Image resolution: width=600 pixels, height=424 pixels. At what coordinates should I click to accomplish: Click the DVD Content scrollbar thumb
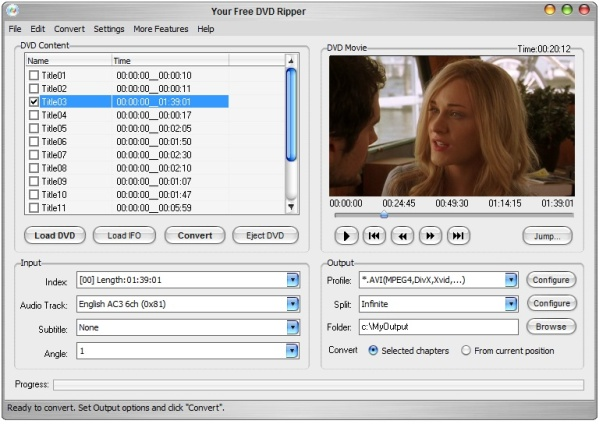coord(291,115)
